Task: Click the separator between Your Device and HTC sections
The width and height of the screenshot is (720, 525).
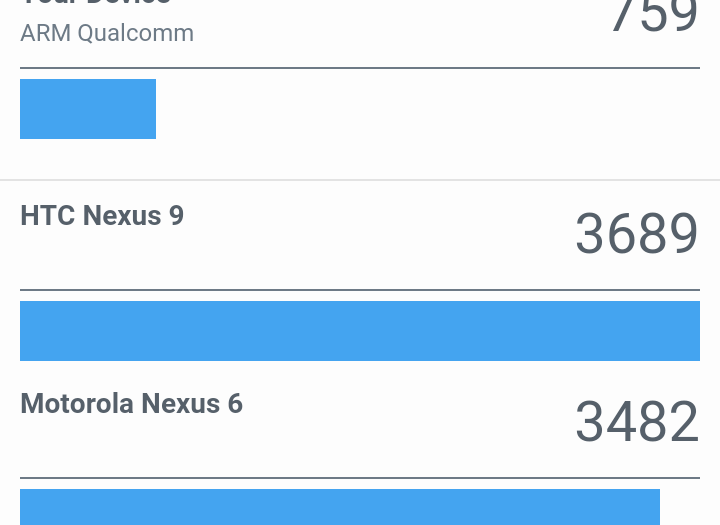Action: [360, 180]
